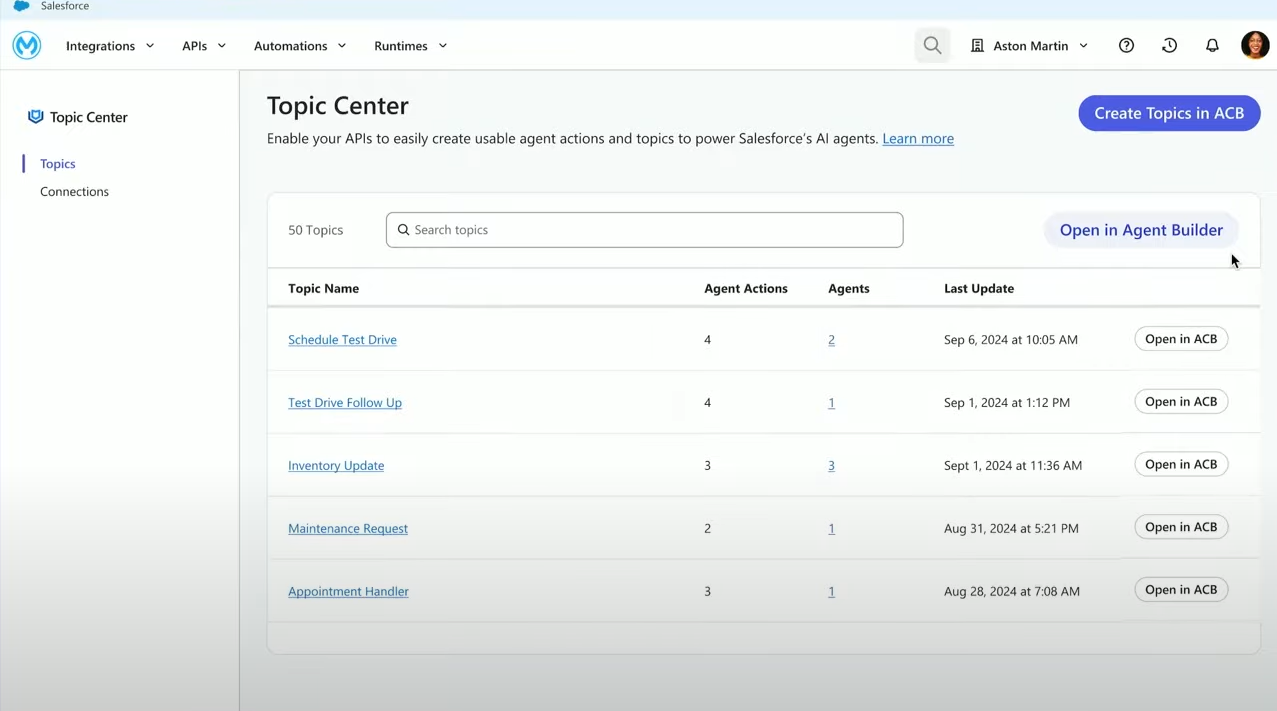Click the search icon inside Search topics field
This screenshot has width=1277, height=711.
(x=404, y=230)
